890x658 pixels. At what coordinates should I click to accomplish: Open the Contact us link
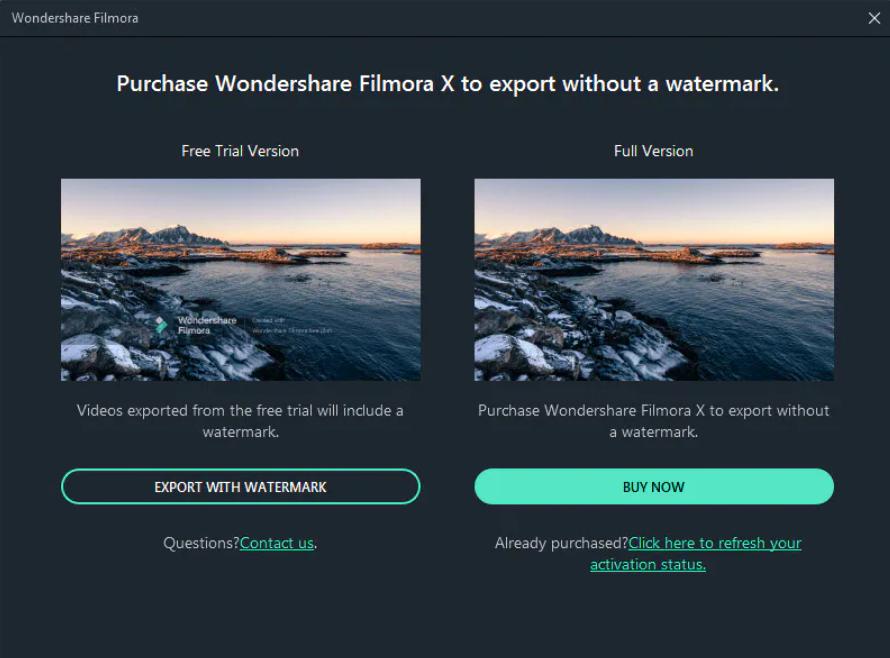(277, 543)
